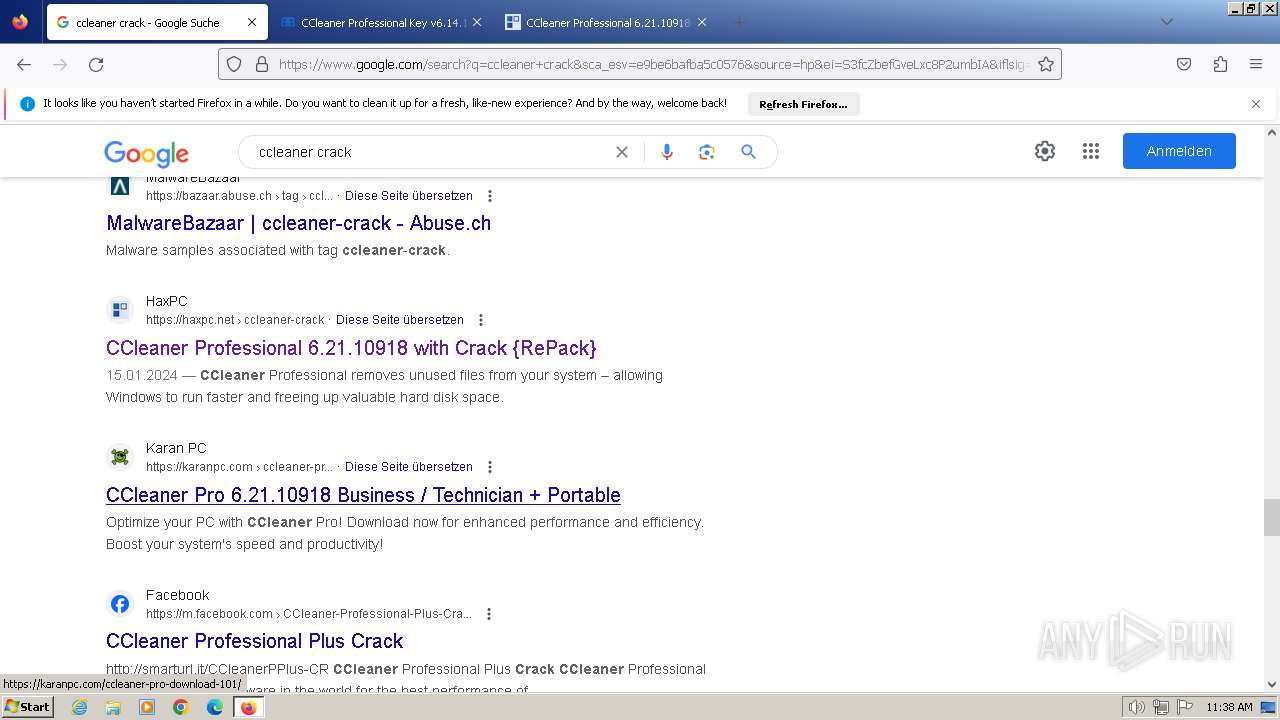Image resolution: width=1280 pixels, height=720 pixels.
Task: Open a new tab with the plus button
Action: pyautogui.click(x=740, y=22)
